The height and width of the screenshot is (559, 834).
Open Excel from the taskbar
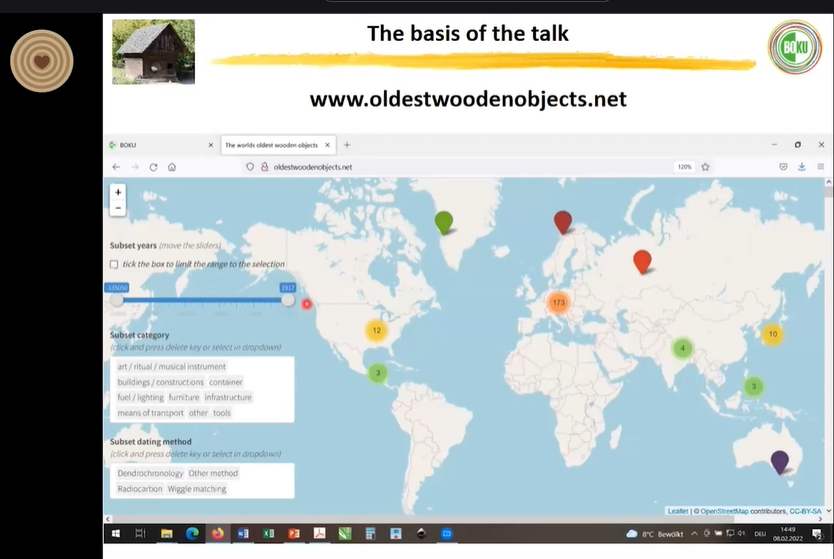pos(269,533)
